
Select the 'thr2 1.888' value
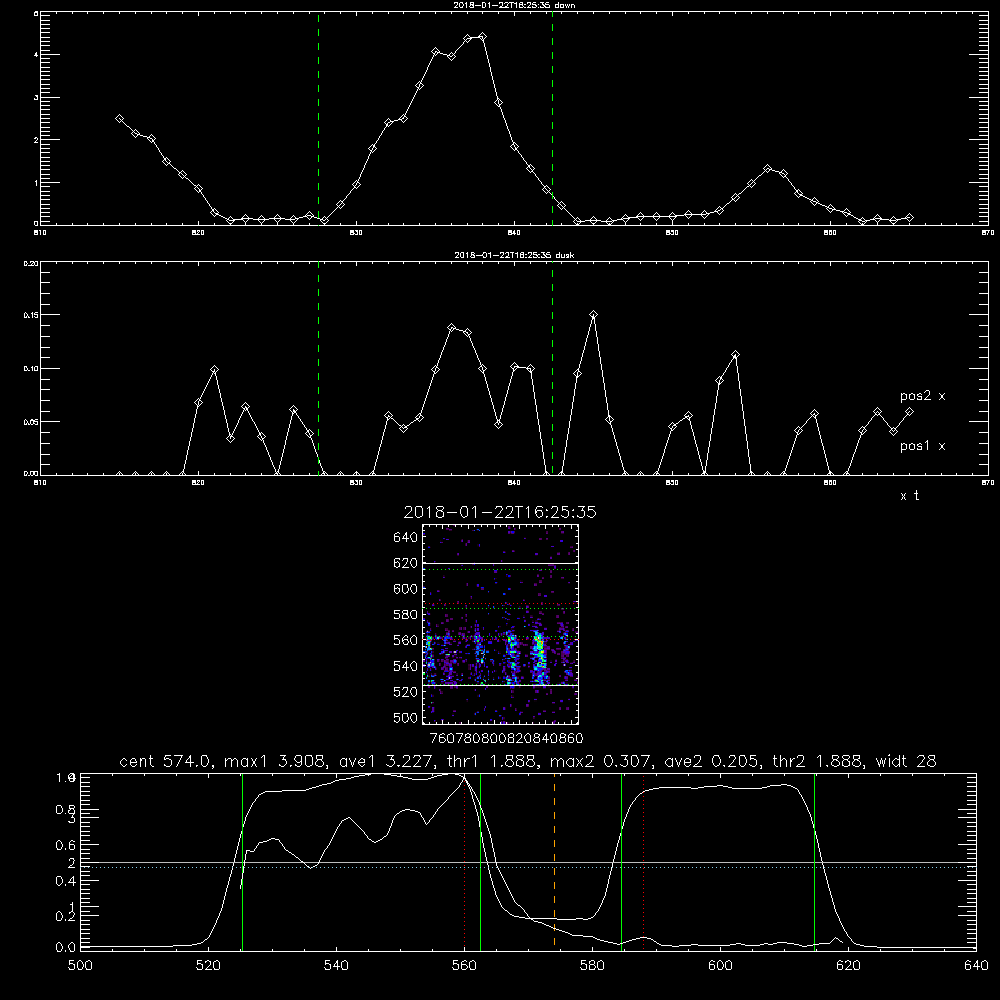(x=818, y=761)
